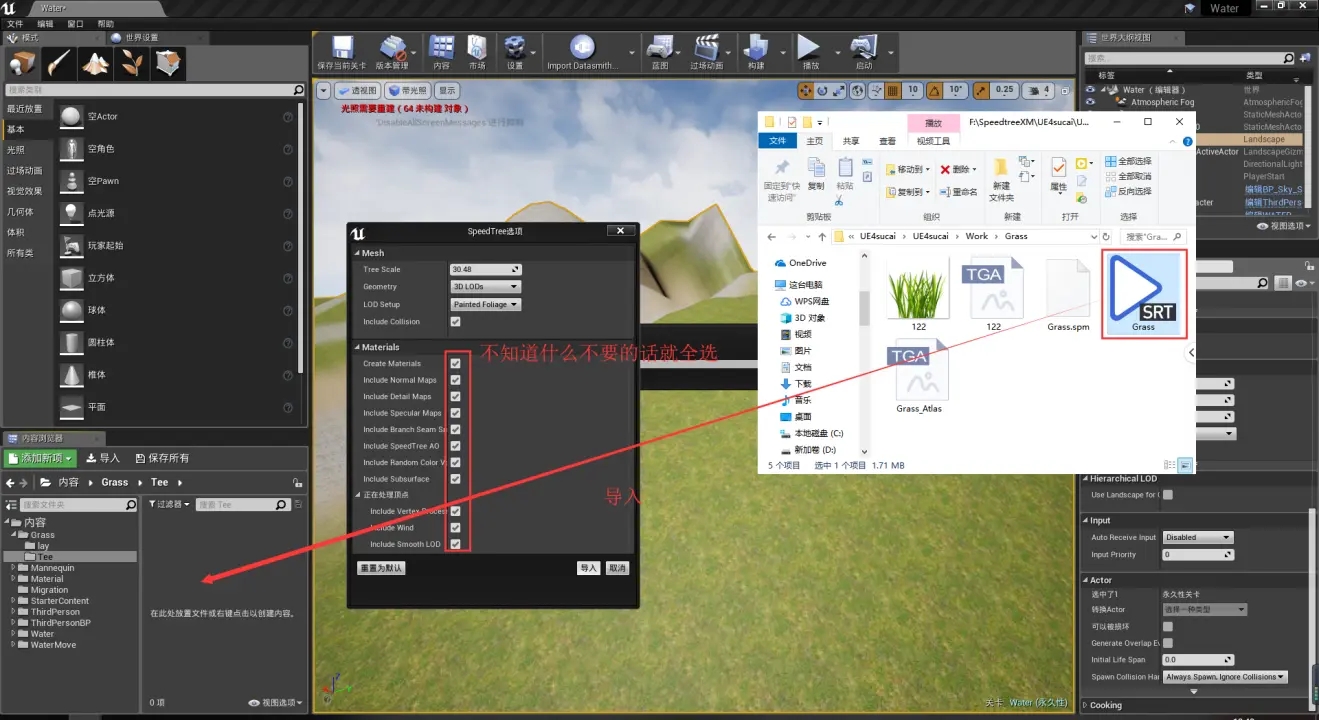
Task: Open the Settings (设置) toolbar icon
Action: 515,52
